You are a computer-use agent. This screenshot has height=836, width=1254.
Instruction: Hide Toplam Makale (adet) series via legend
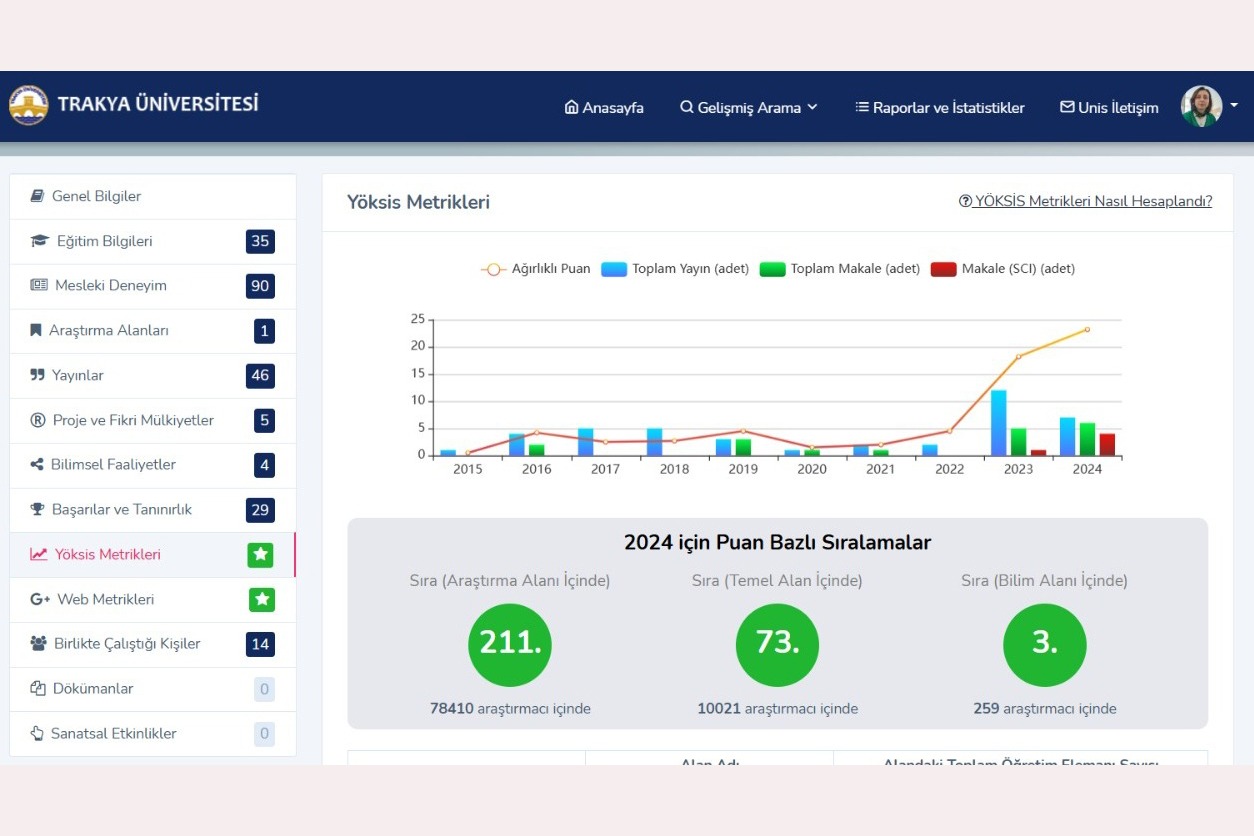pos(839,269)
